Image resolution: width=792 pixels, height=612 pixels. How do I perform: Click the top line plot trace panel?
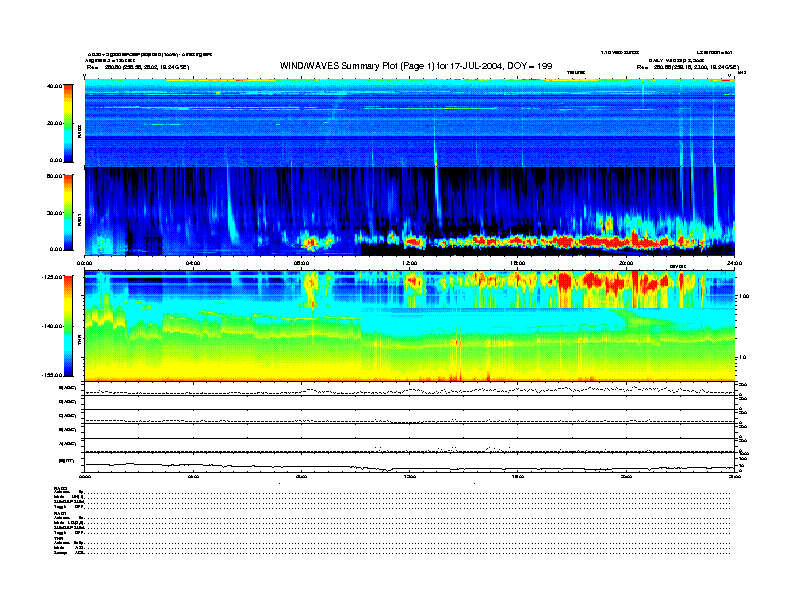(x=410, y=389)
